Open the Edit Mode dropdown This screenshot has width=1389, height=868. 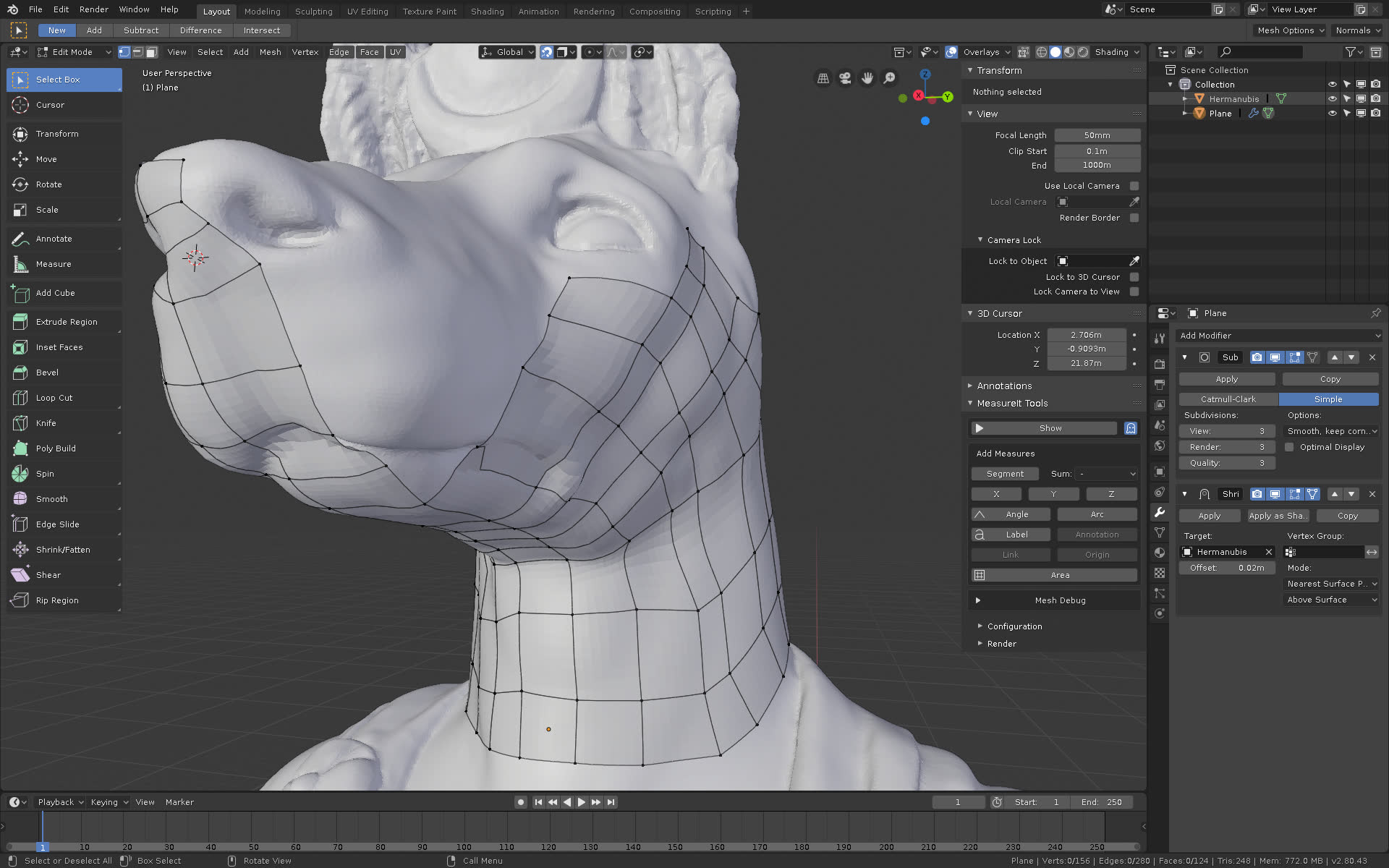[74, 52]
